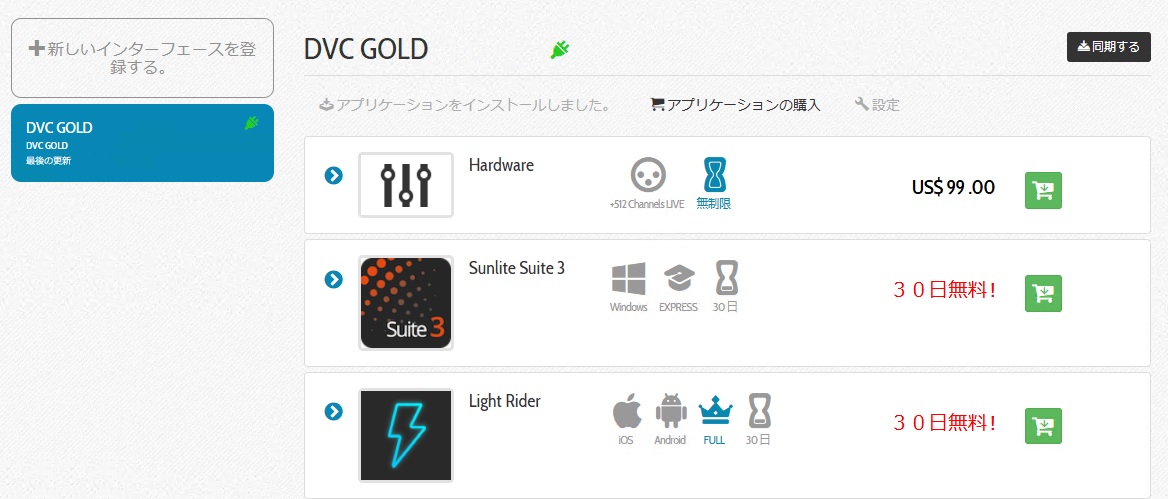1168x499 pixels.
Task: Click the +512 Channels LIVE XLR icon
Action: [x=647, y=175]
